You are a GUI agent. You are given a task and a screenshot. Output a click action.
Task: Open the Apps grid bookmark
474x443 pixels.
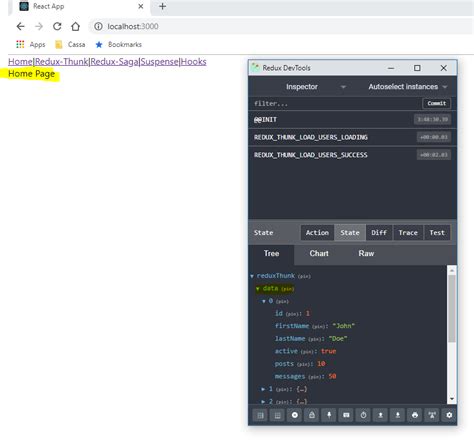(30, 44)
